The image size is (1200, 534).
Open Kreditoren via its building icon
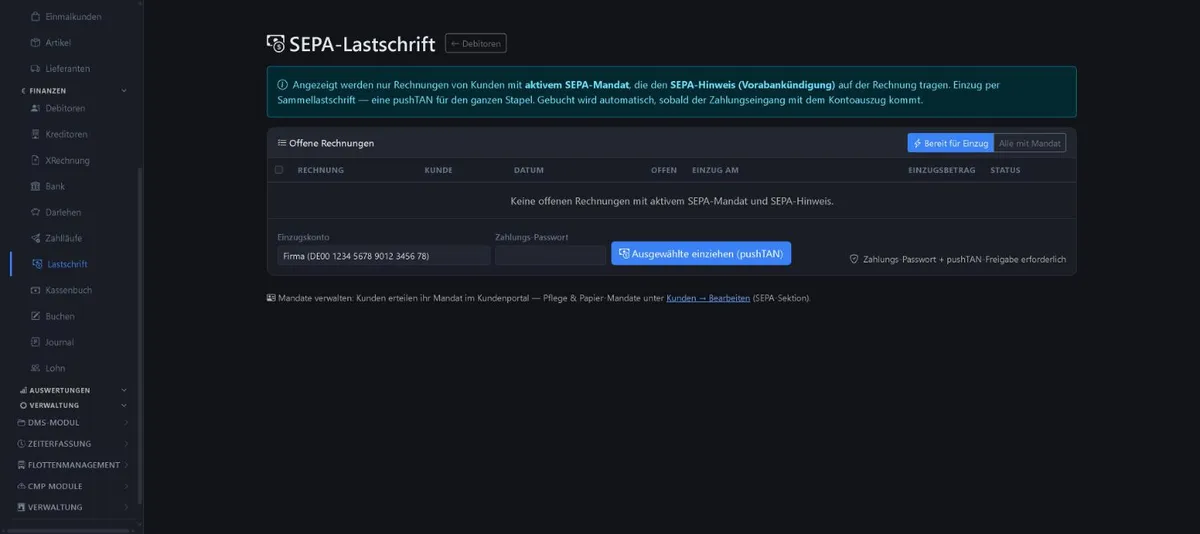click(36, 134)
